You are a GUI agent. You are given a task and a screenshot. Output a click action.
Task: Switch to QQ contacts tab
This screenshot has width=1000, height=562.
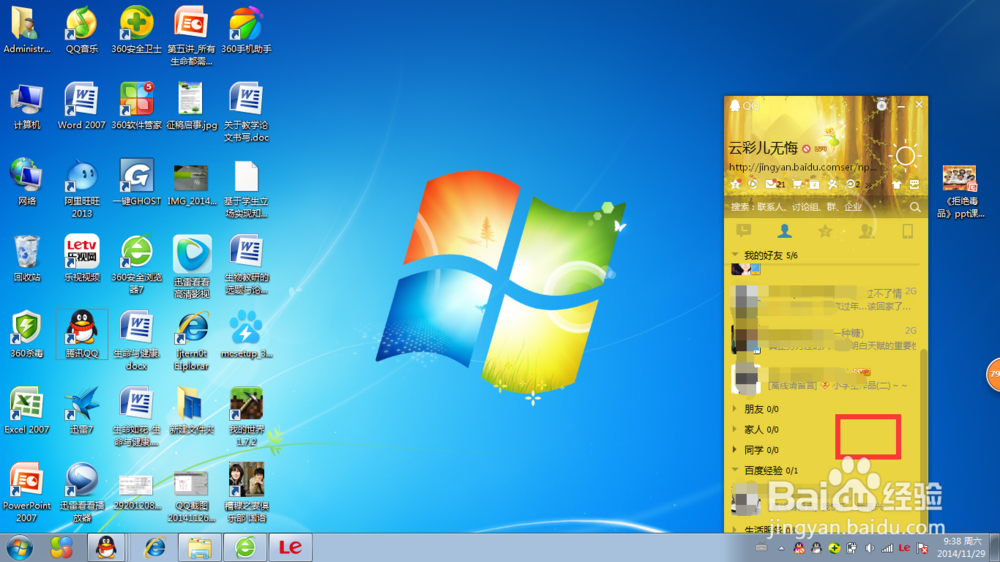click(x=784, y=231)
